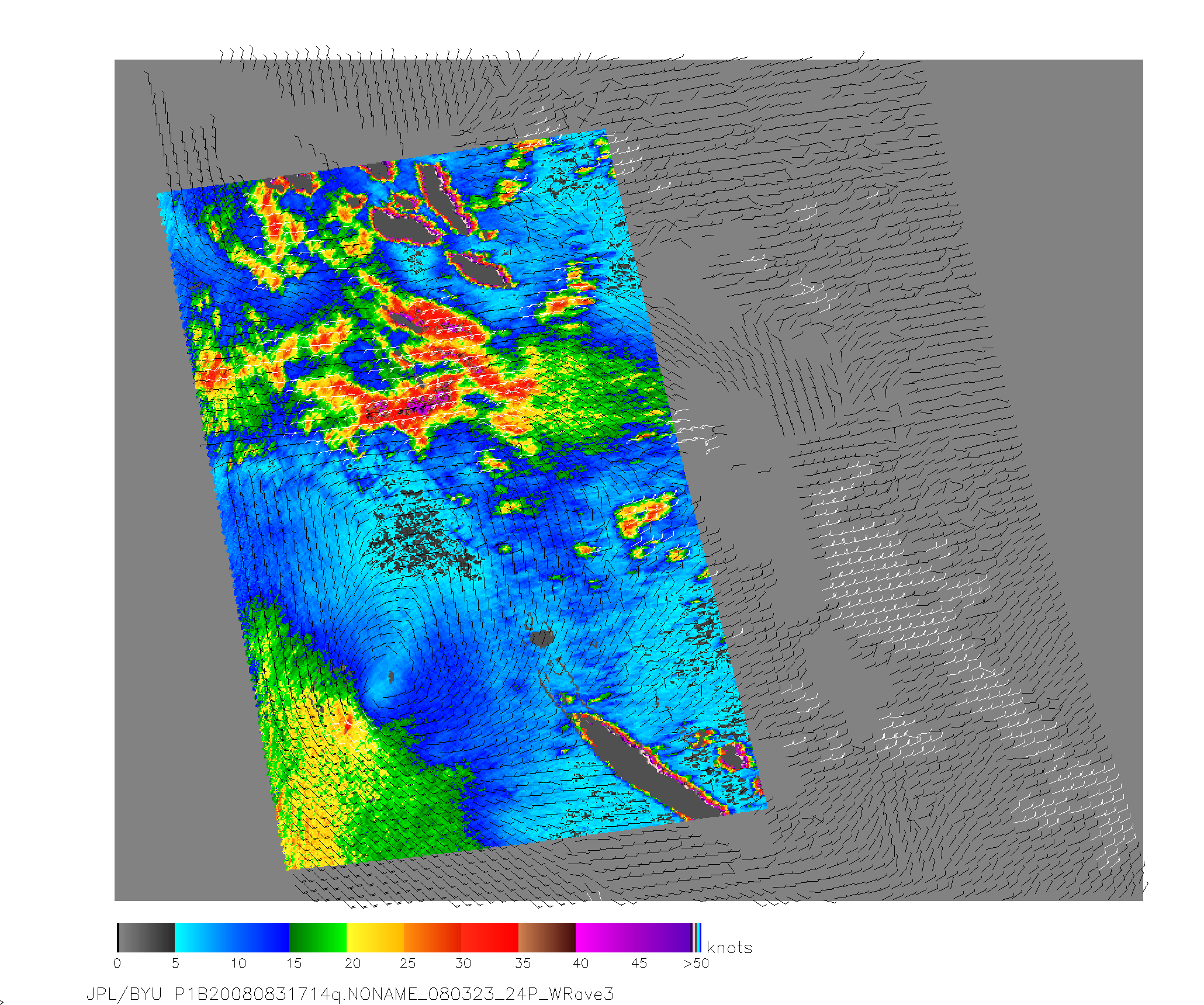Click the '40' scale label
The image size is (1204, 1005).
click(x=580, y=964)
